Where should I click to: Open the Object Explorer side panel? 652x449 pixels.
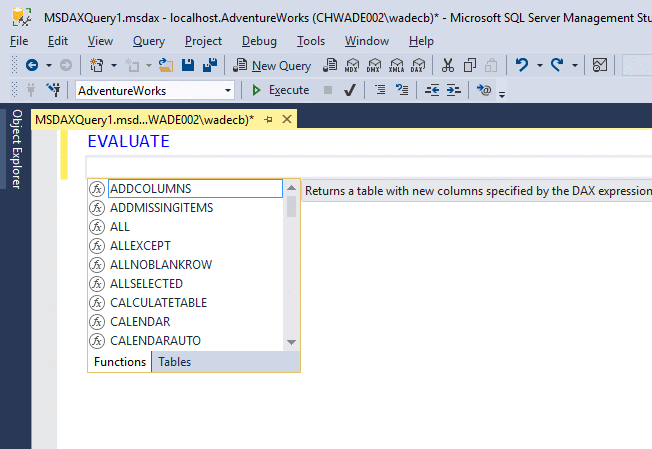click(16, 150)
